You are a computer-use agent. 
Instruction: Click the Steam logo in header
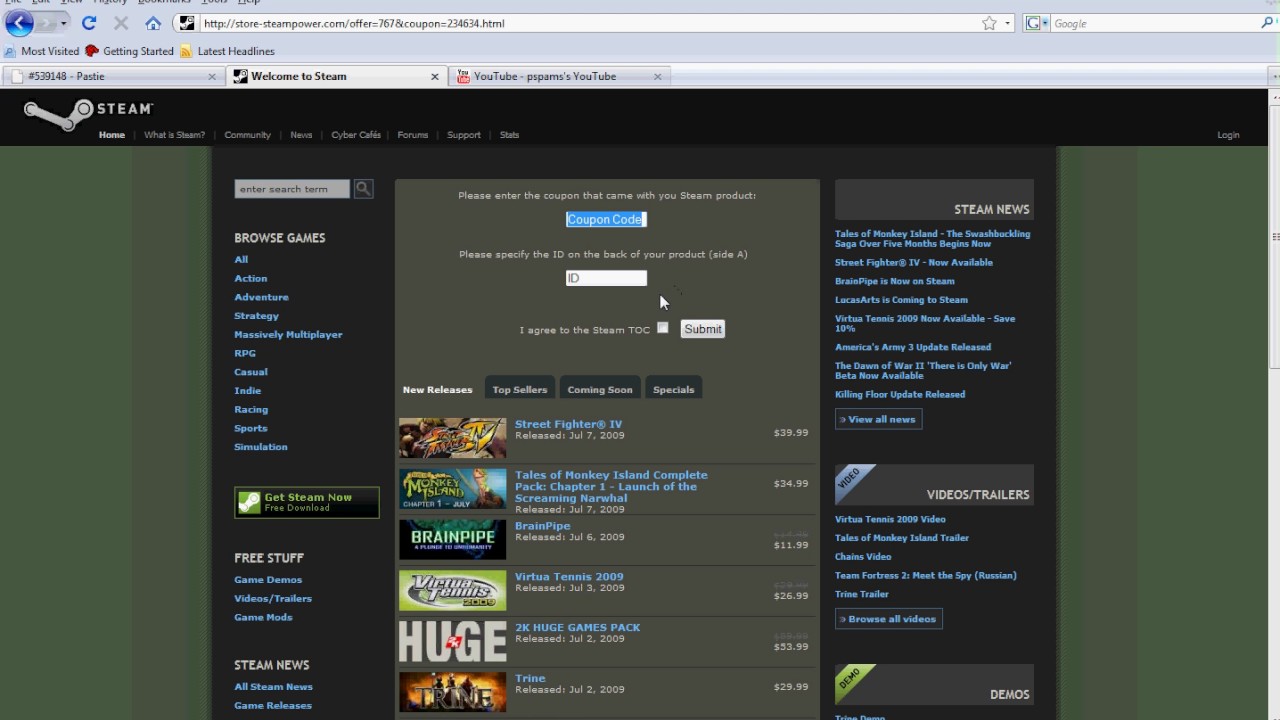click(89, 113)
